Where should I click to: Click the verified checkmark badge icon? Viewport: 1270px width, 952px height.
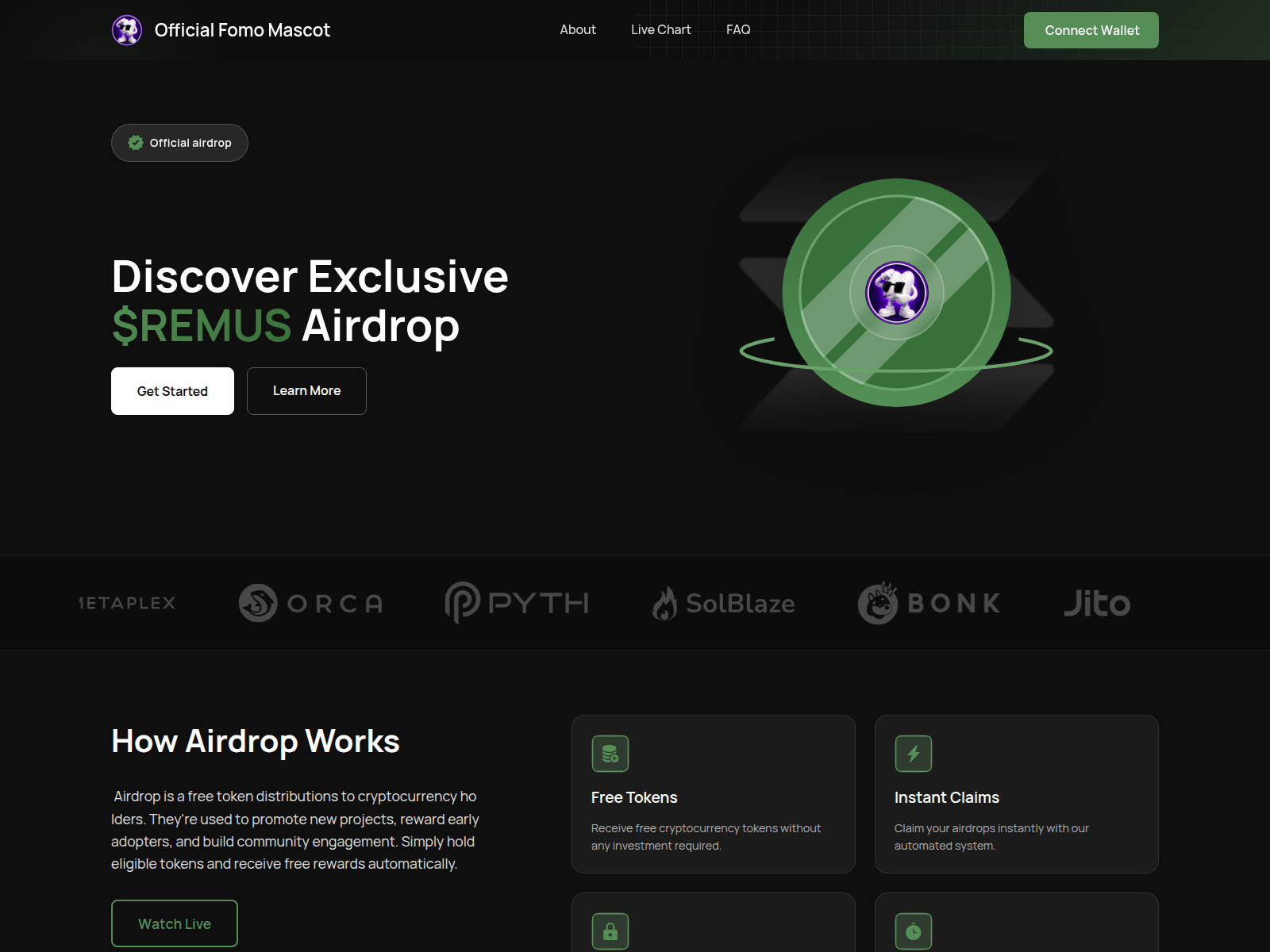(x=136, y=143)
